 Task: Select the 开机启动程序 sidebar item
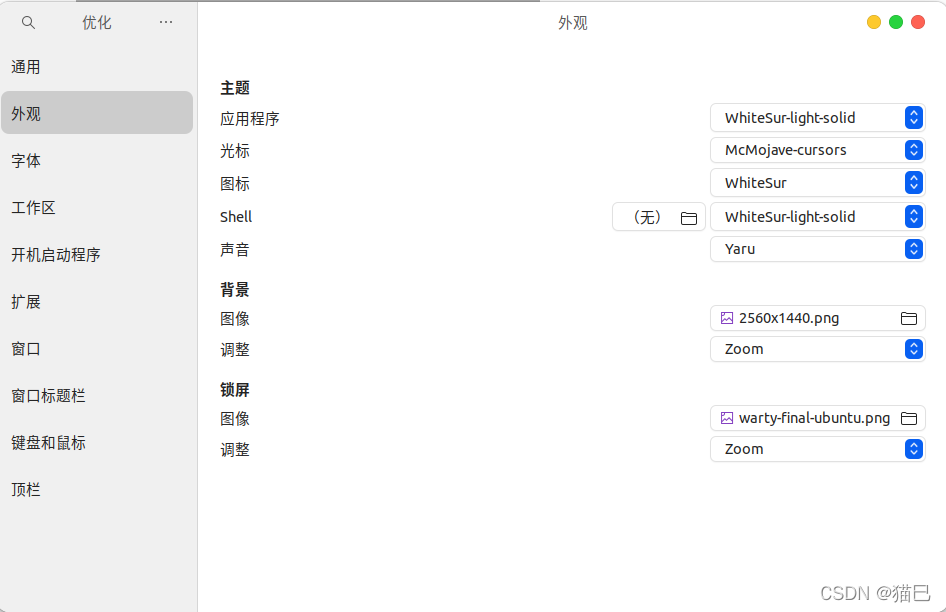97,255
